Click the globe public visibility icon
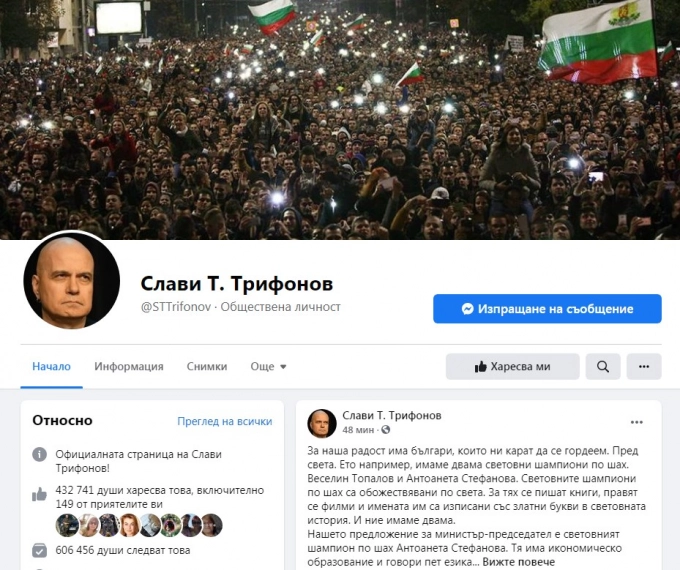This screenshot has width=680, height=570. click(x=386, y=430)
